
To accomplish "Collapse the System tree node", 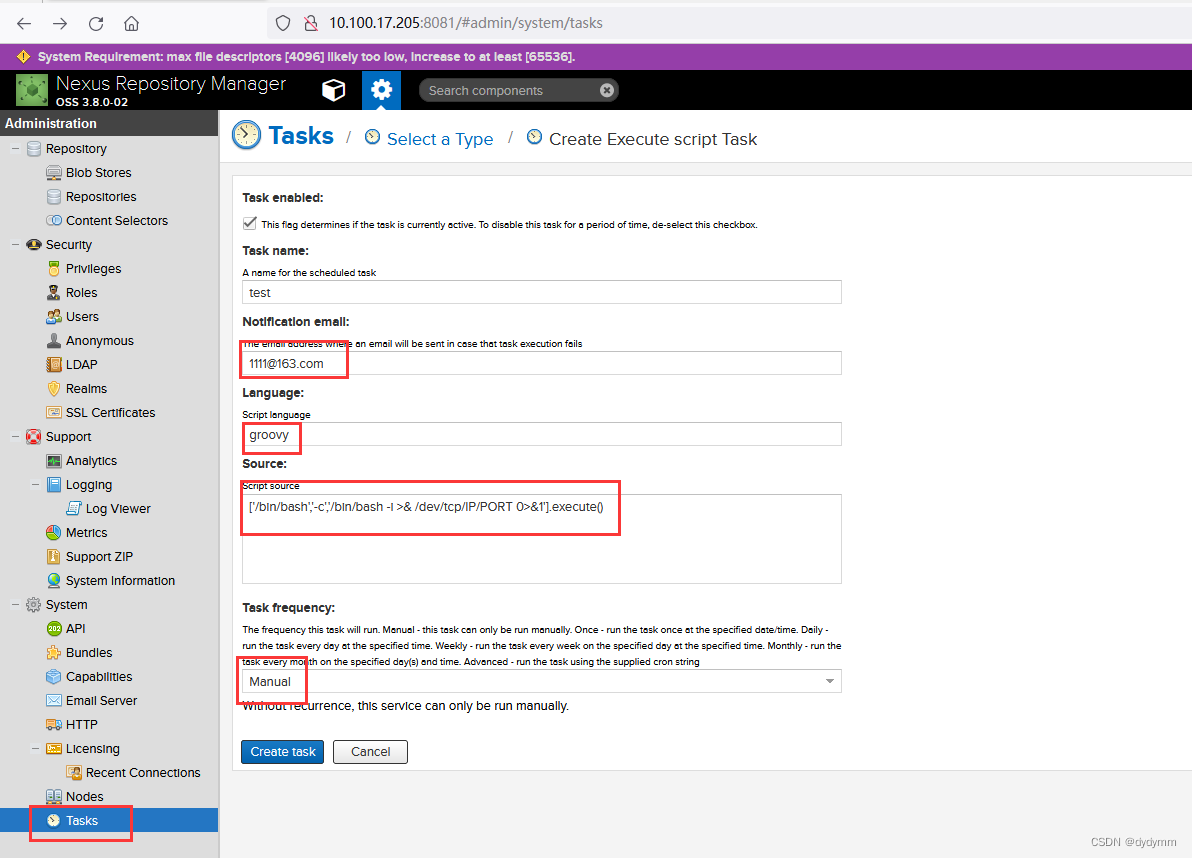I will coord(15,605).
